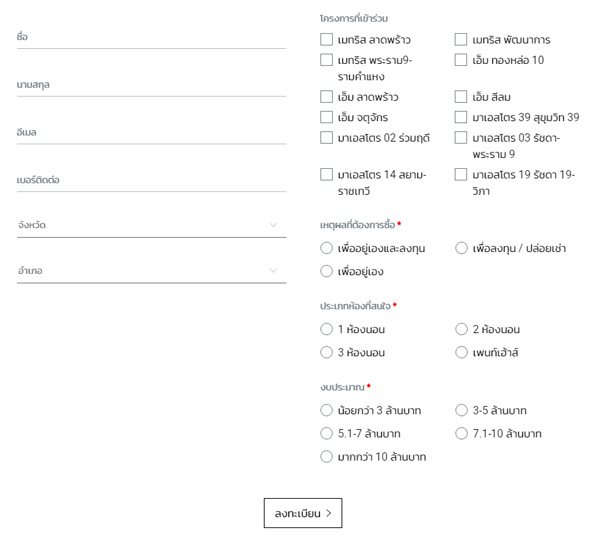Select budget น้อยกว่า 3 ล้านบาท
600x541 pixels.
326,410
